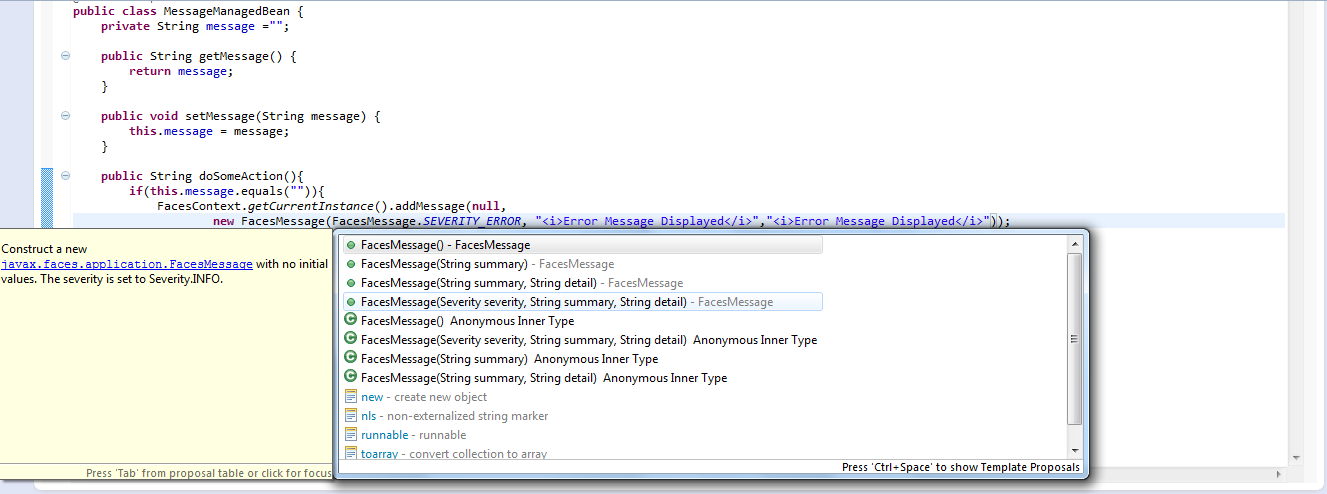Click the template icon beside 'nls'
1327x494 pixels.
tap(350, 416)
